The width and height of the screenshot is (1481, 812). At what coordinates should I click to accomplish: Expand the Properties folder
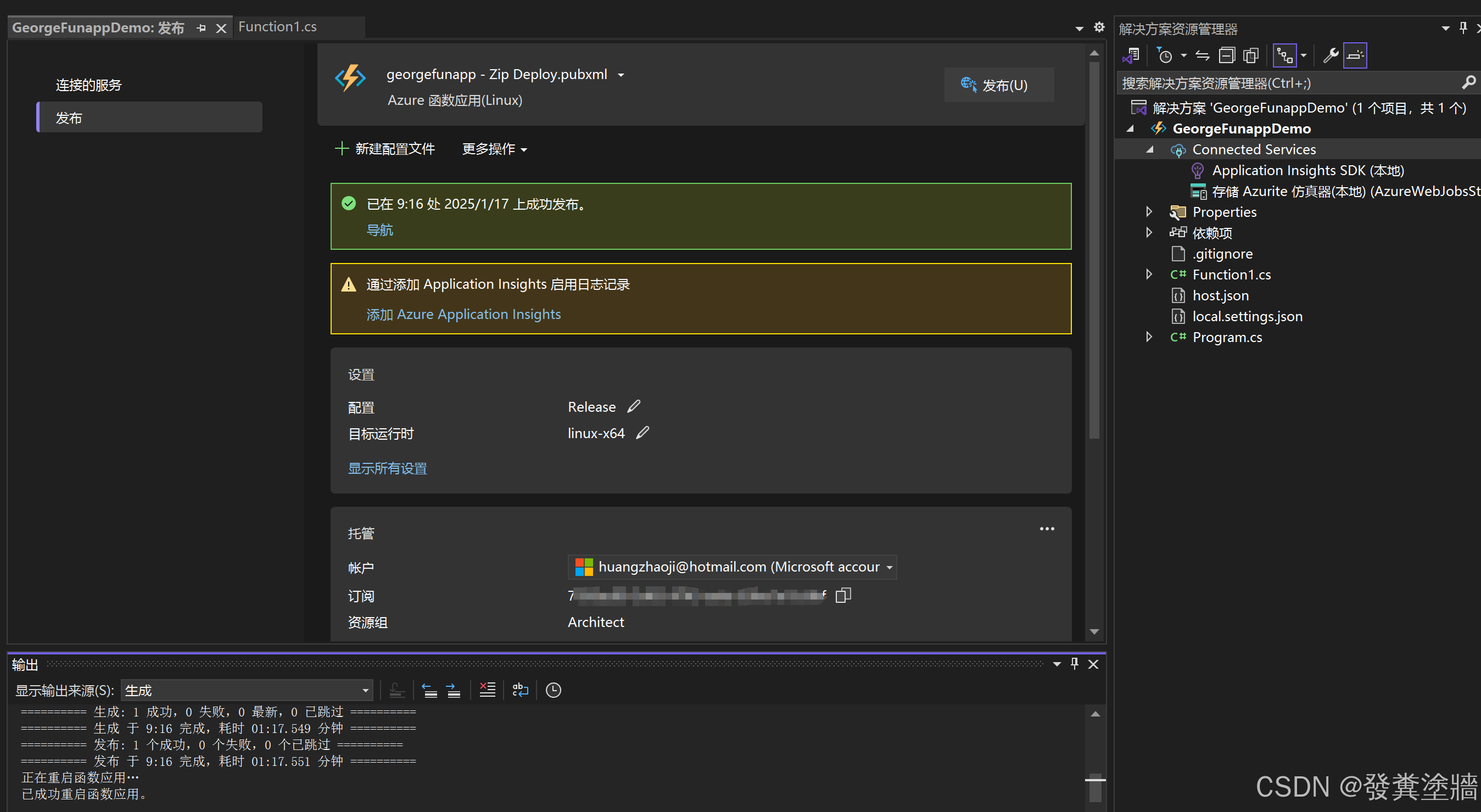tap(1149, 211)
